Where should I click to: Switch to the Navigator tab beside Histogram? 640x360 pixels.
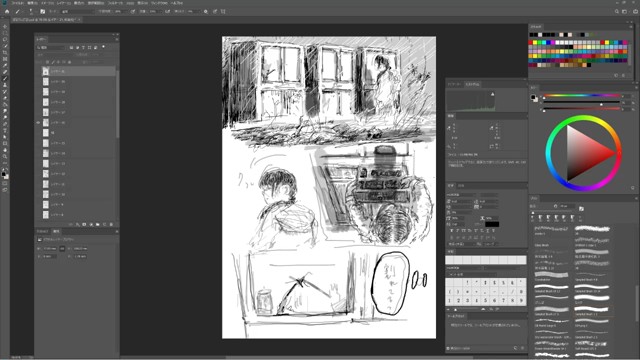(x=454, y=84)
